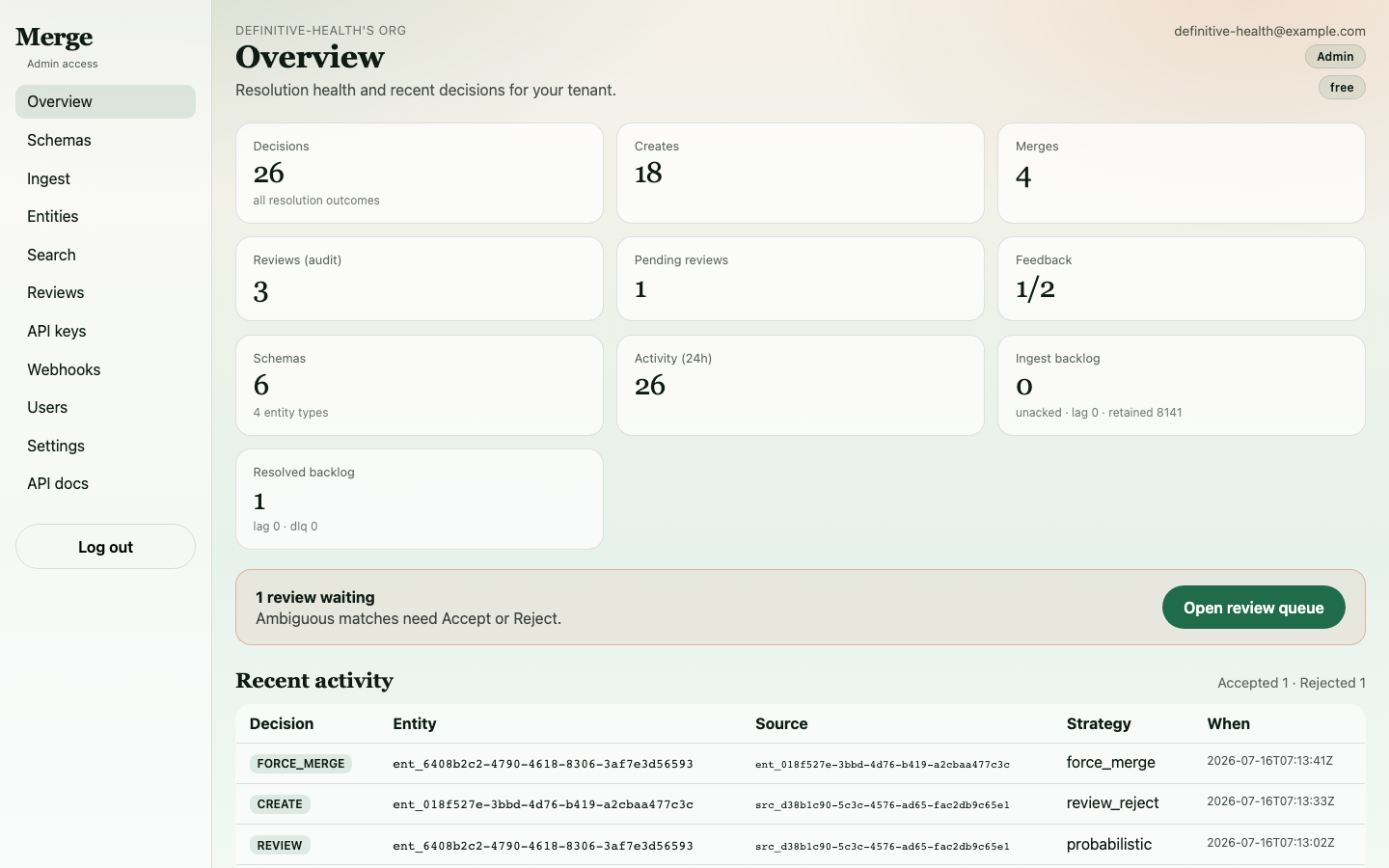Click the 1 review waiting notice
The width and height of the screenshot is (1389, 868).
(x=801, y=608)
